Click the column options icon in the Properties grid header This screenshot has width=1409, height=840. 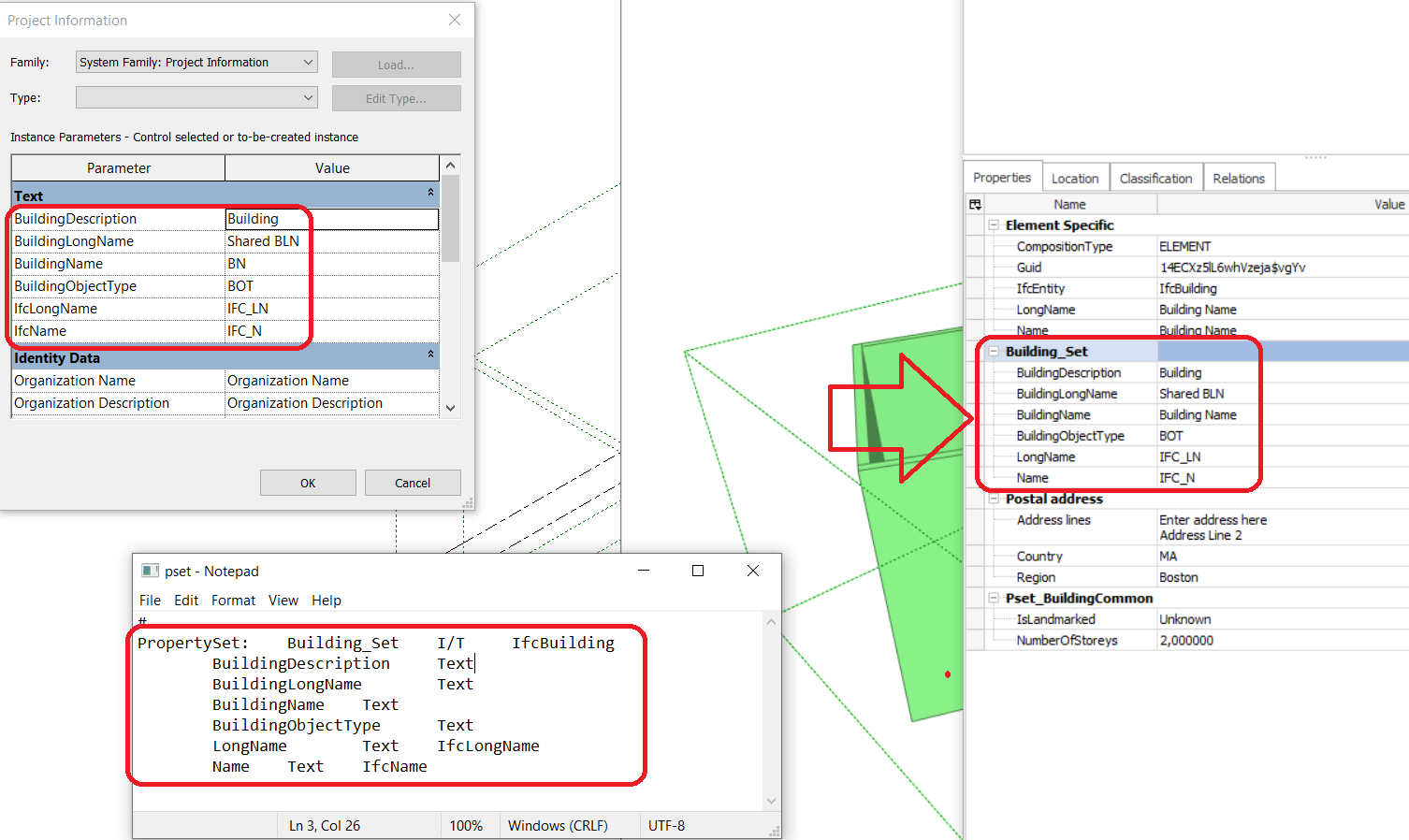pos(975,204)
